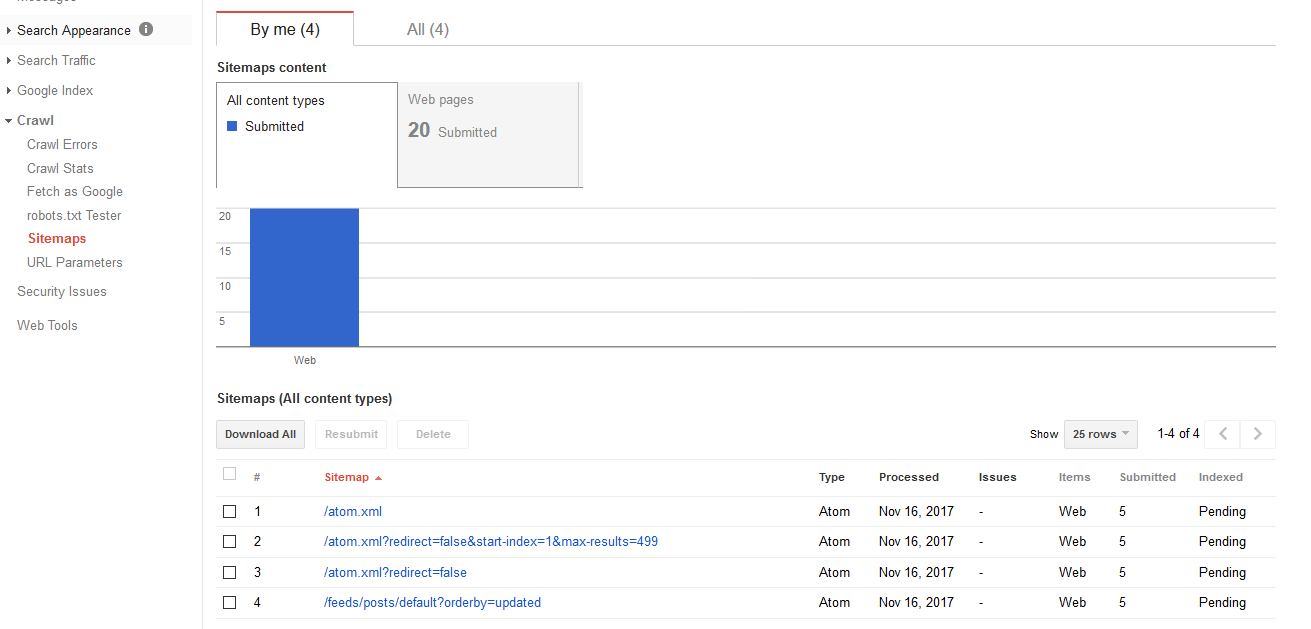
Task: Open Crawl Stats in sidebar
Action: 60,169
